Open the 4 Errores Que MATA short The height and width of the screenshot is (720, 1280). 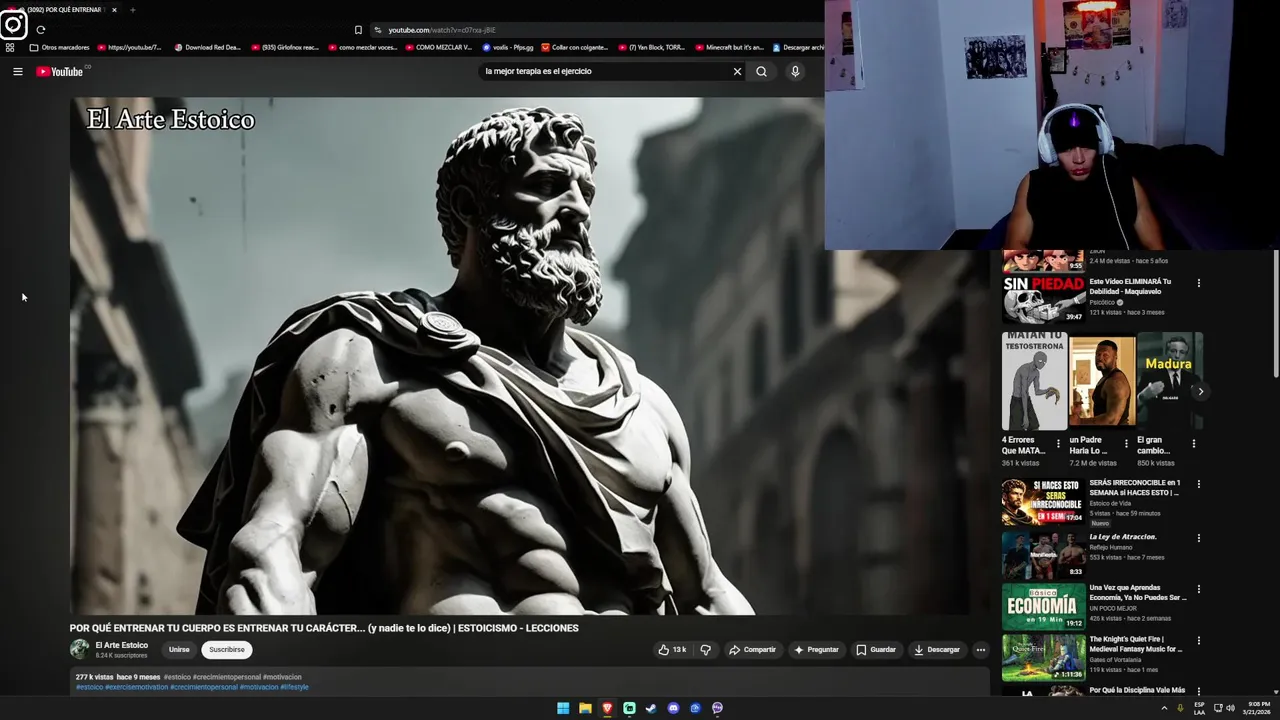click(1034, 381)
